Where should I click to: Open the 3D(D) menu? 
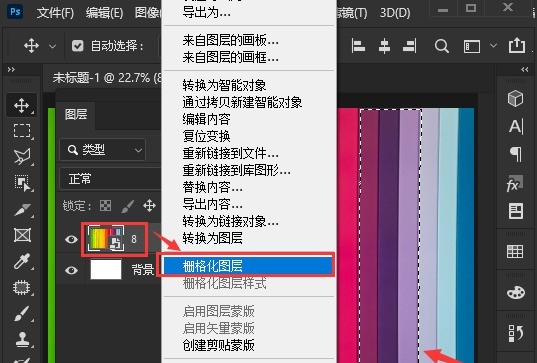pos(395,13)
